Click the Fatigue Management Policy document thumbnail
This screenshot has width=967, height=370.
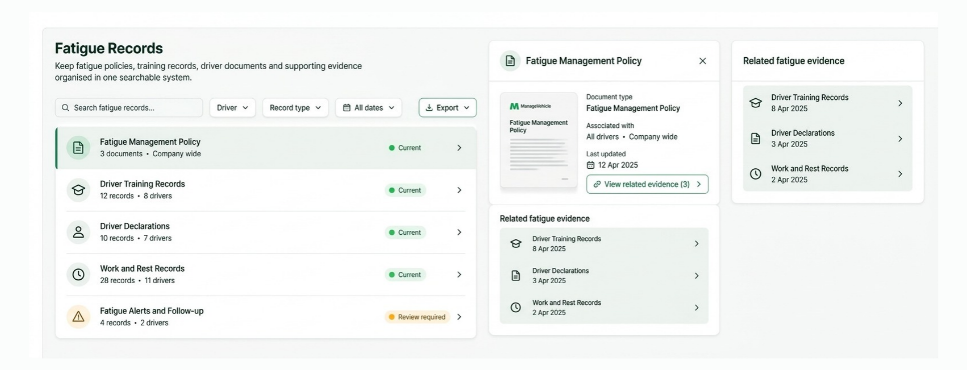pyautogui.click(x=539, y=140)
